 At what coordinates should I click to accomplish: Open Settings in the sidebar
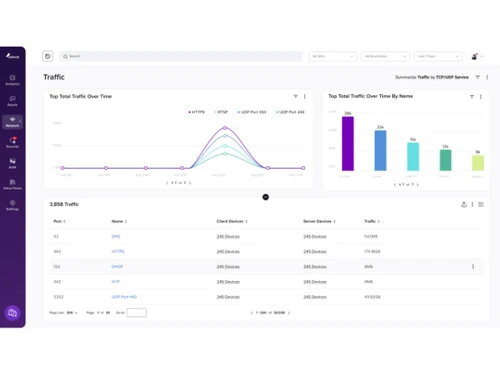(12, 205)
